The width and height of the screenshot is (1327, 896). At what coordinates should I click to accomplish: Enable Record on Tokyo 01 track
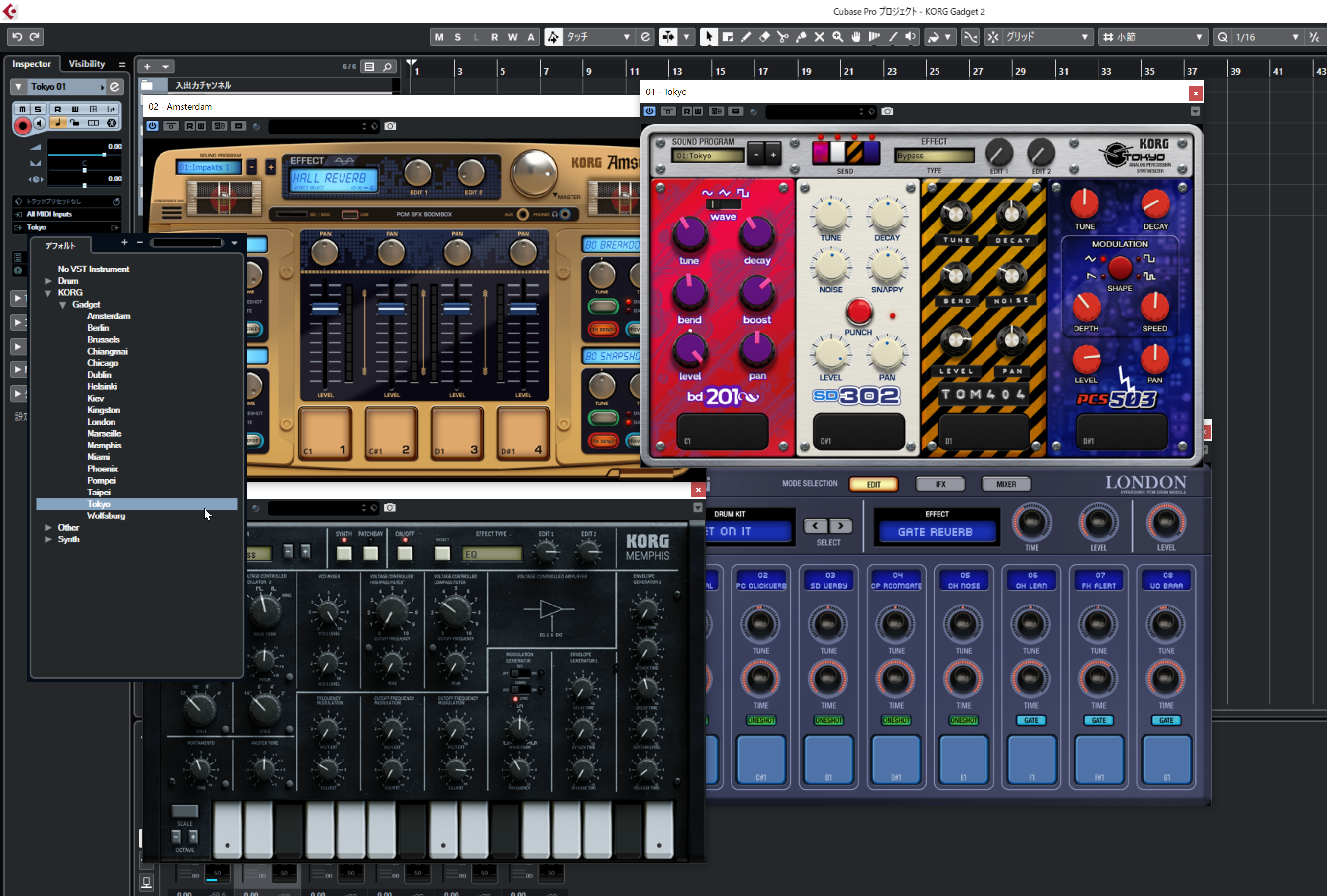tap(23, 126)
